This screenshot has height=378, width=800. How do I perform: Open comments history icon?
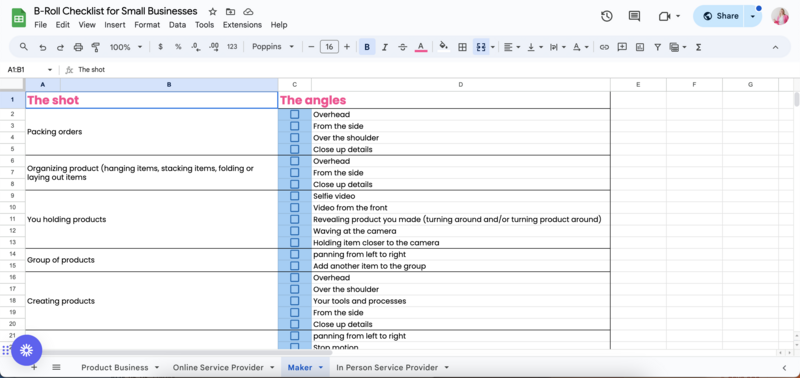point(634,16)
